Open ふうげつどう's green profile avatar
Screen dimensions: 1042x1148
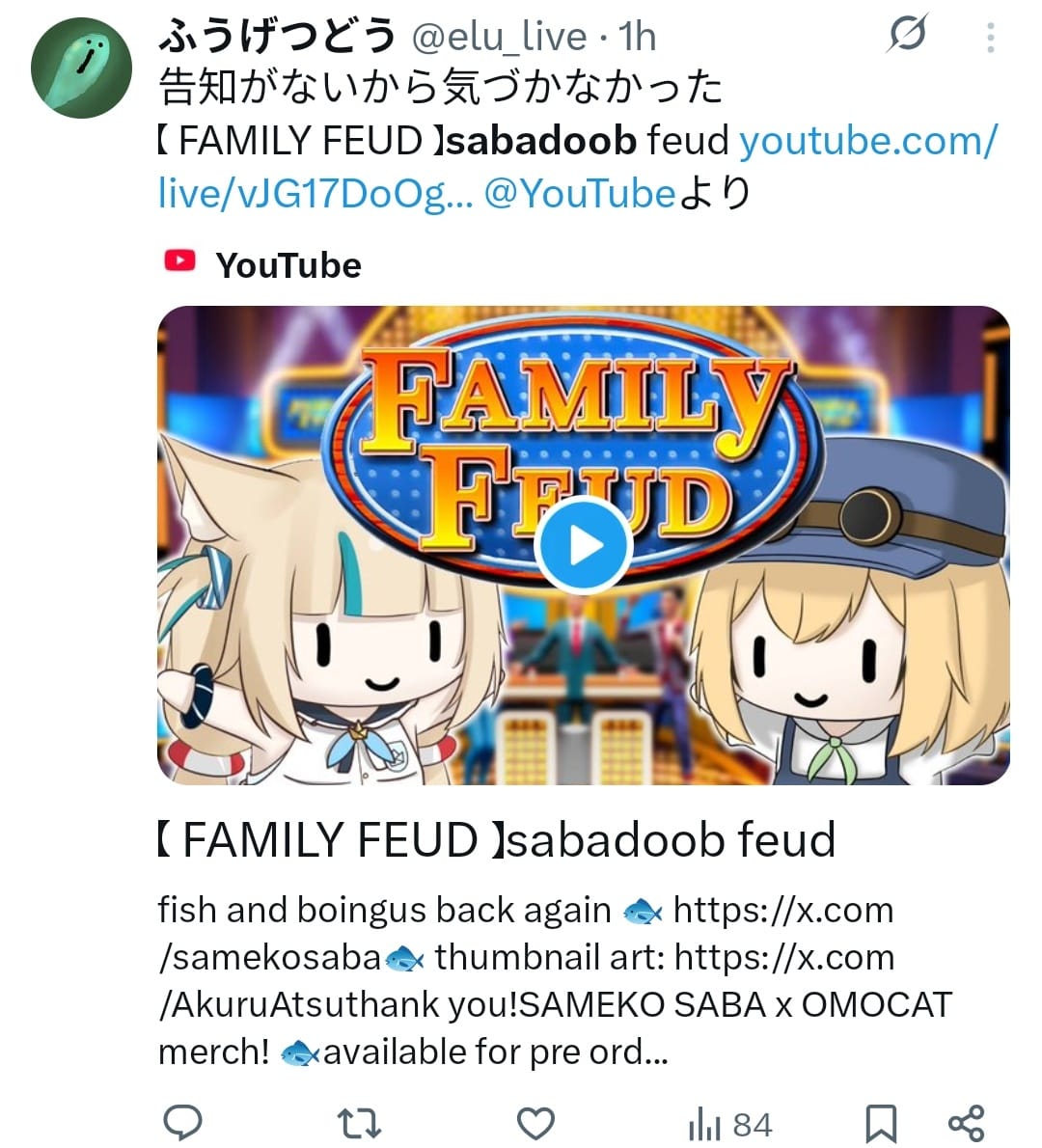coord(81,68)
